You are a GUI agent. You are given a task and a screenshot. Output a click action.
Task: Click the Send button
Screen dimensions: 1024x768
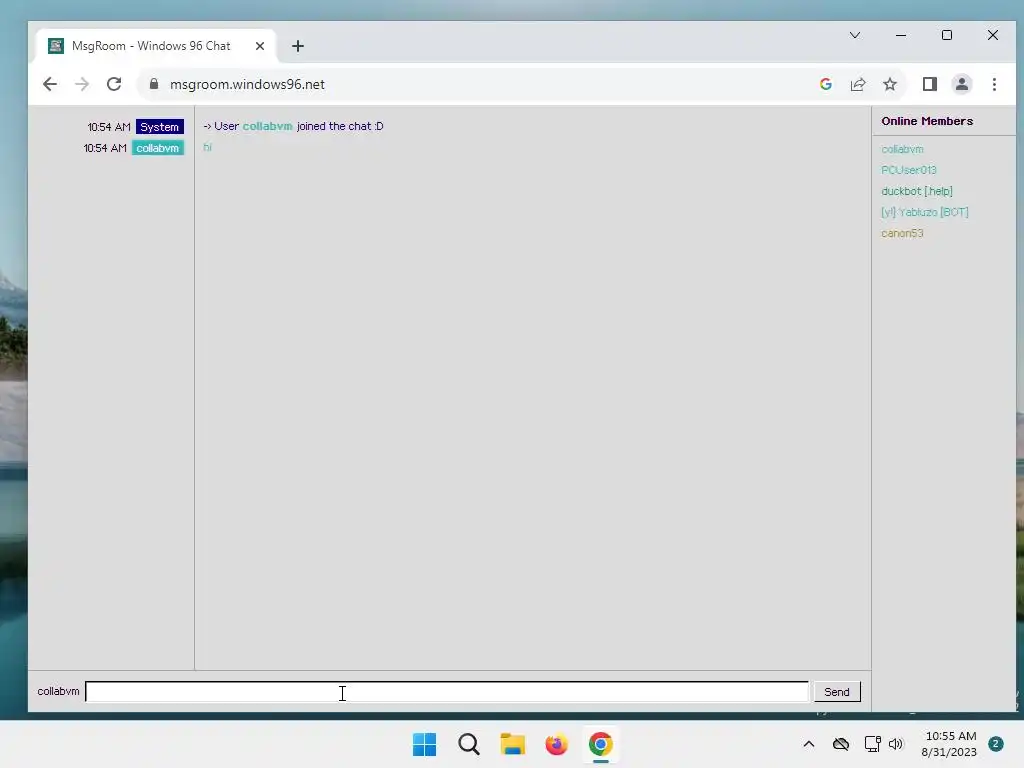click(x=837, y=692)
